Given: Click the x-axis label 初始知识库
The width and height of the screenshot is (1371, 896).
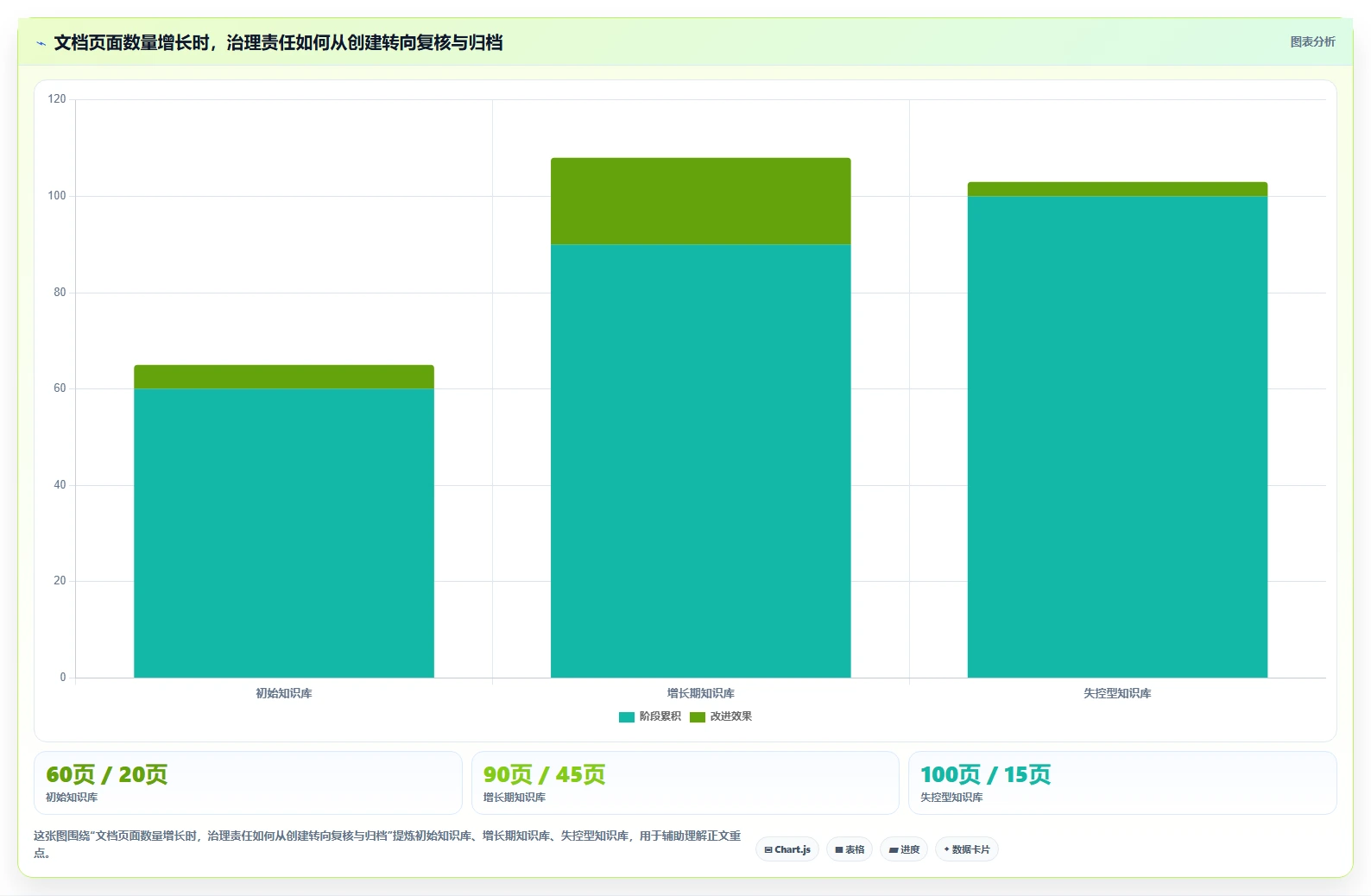Looking at the screenshot, I should (x=284, y=693).
